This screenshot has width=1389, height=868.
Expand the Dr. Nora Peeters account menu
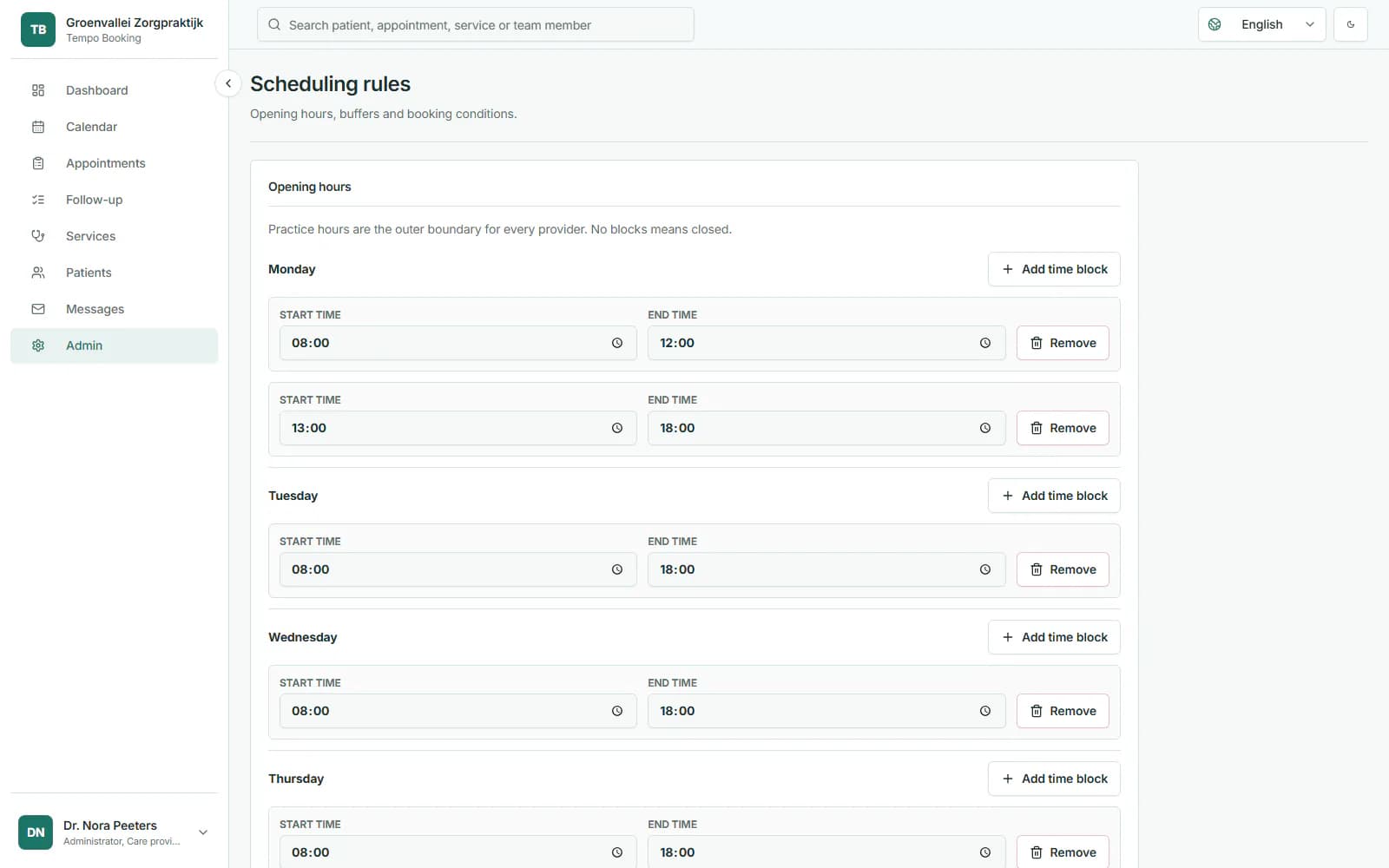click(x=114, y=832)
